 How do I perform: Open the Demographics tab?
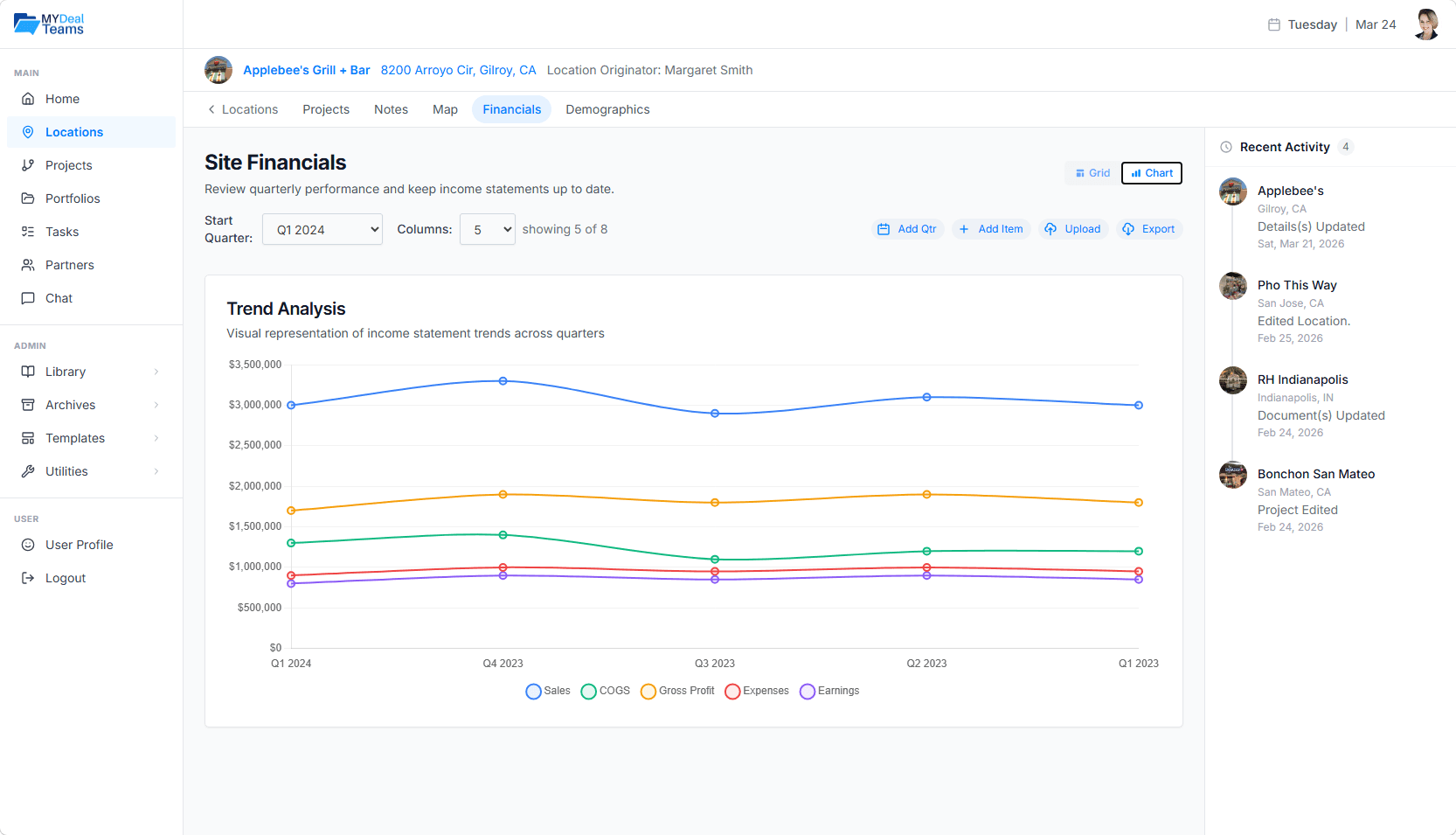tap(607, 109)
